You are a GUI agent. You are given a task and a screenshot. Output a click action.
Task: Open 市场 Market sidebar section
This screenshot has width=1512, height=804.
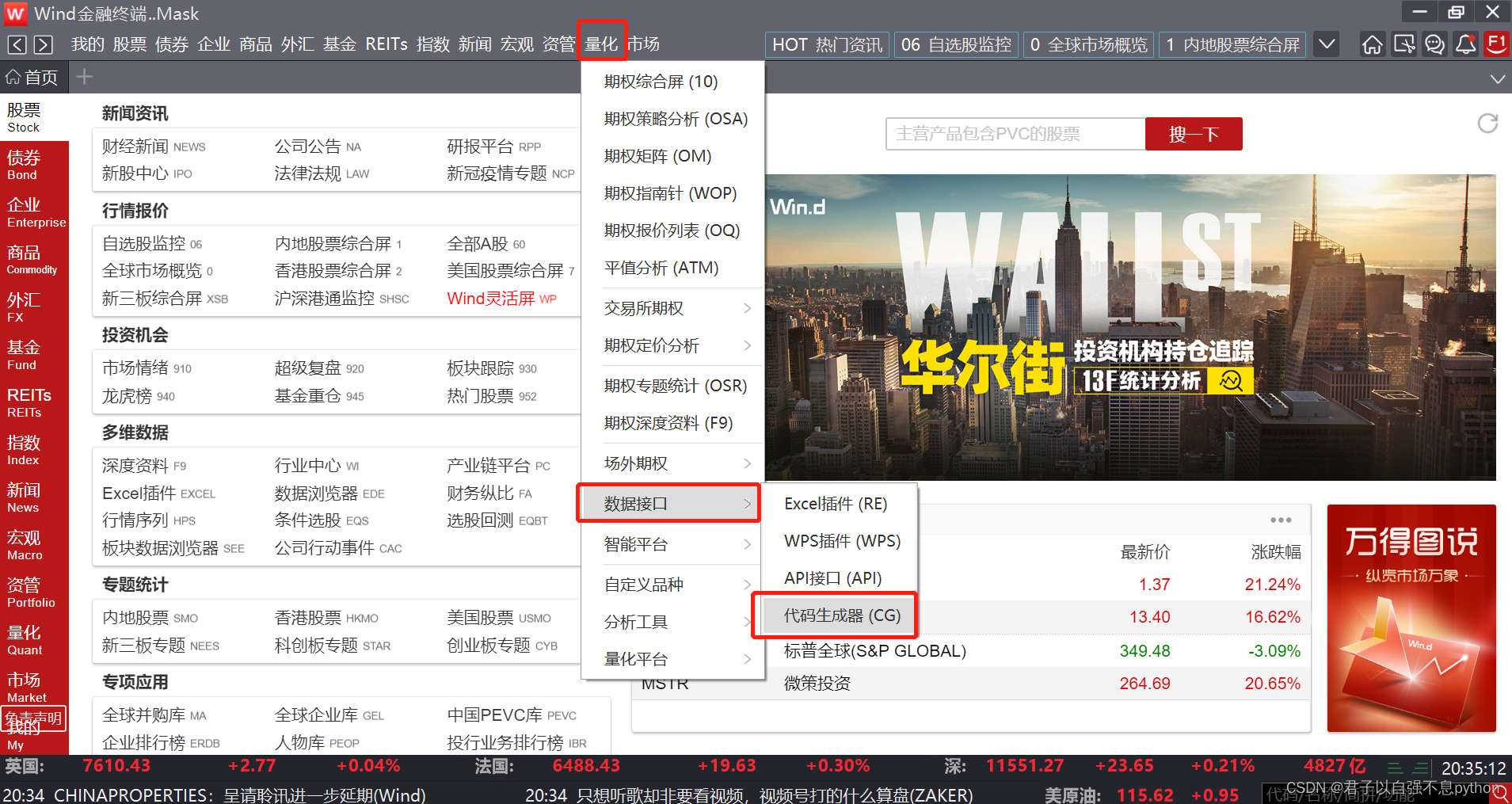pos(34,688)
